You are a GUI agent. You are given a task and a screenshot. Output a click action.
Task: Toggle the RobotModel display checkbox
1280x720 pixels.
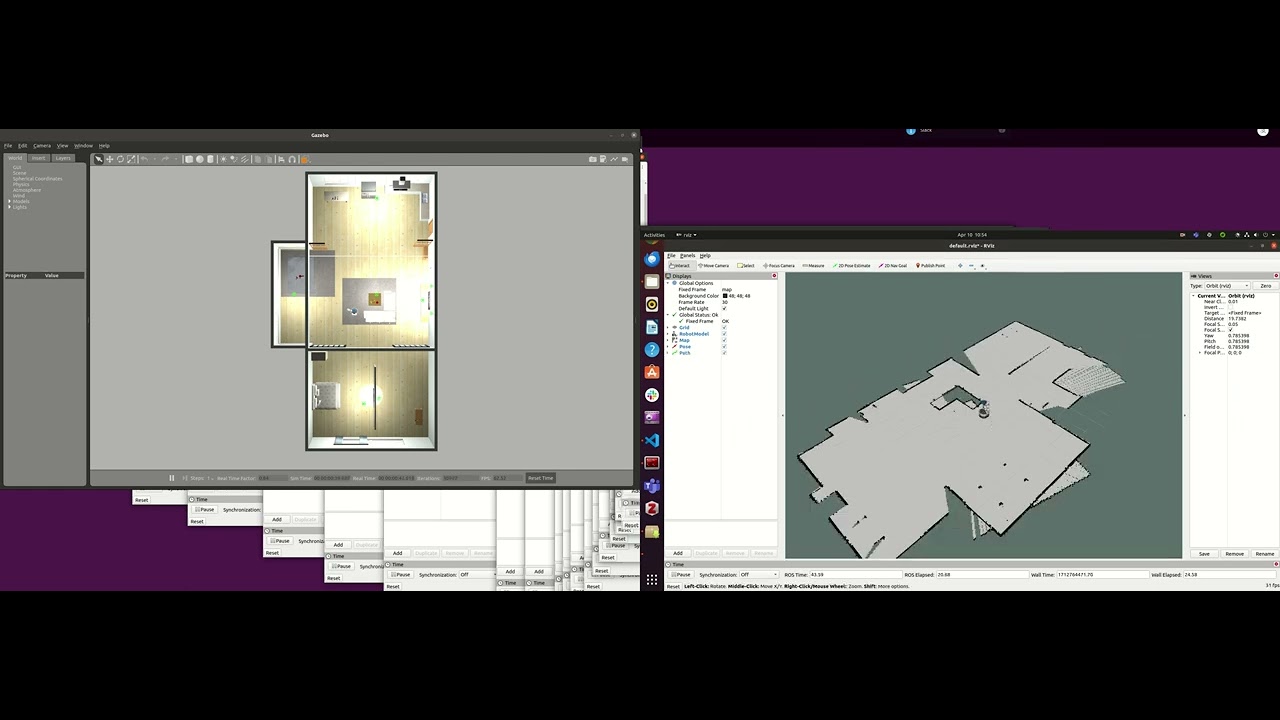[724, 334]
